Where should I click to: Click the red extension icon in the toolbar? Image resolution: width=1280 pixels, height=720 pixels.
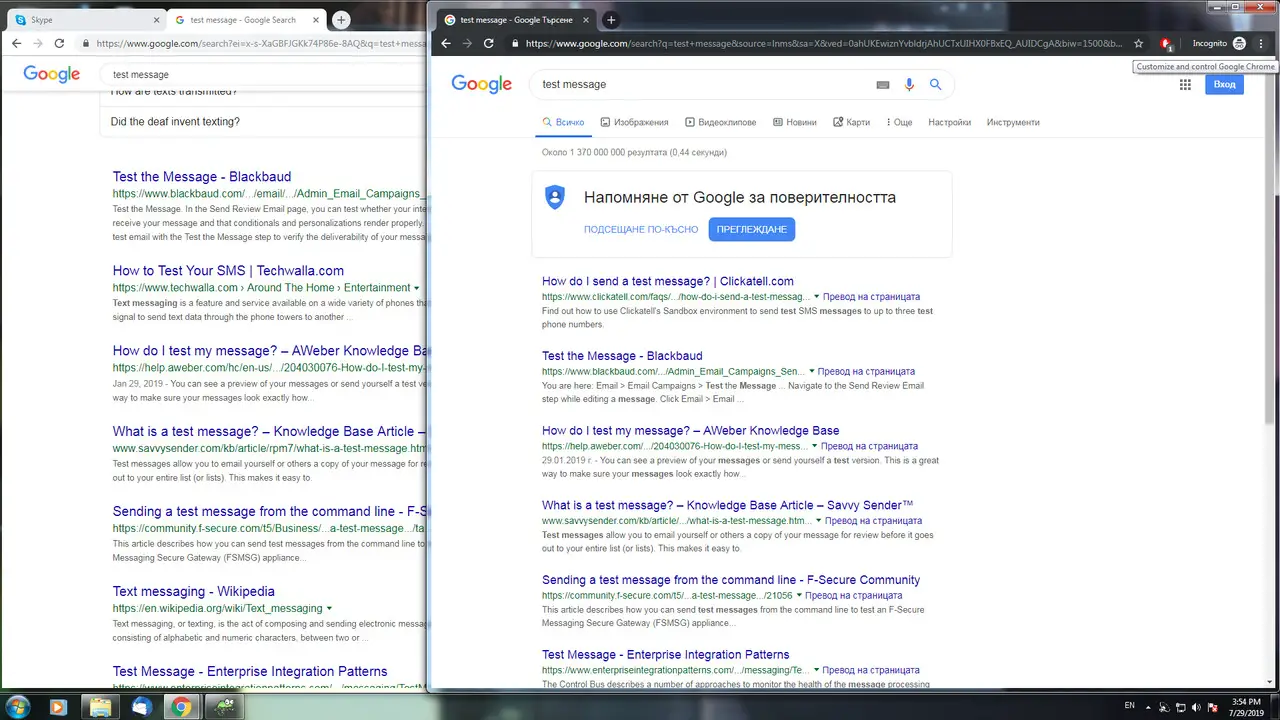1166,44
